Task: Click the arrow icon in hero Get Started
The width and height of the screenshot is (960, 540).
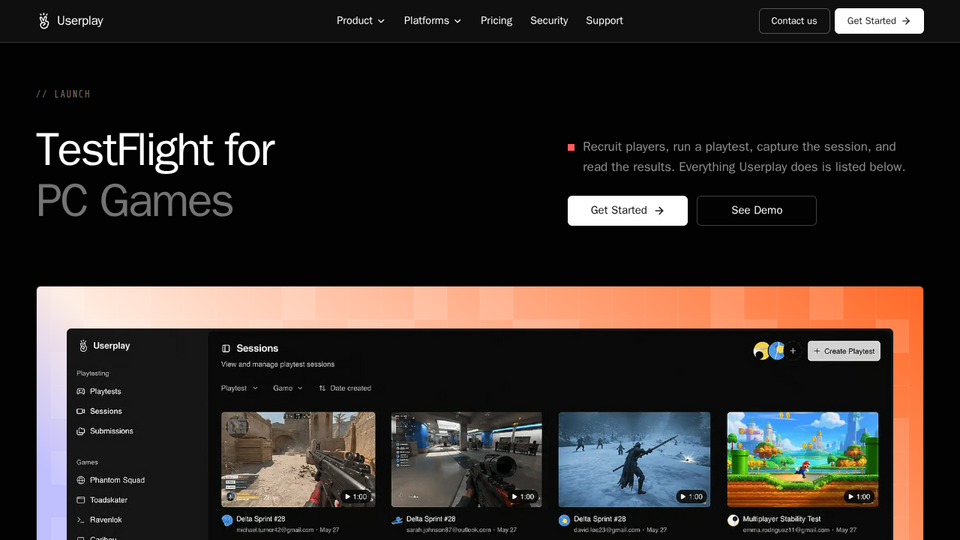Action: (659, 211)
